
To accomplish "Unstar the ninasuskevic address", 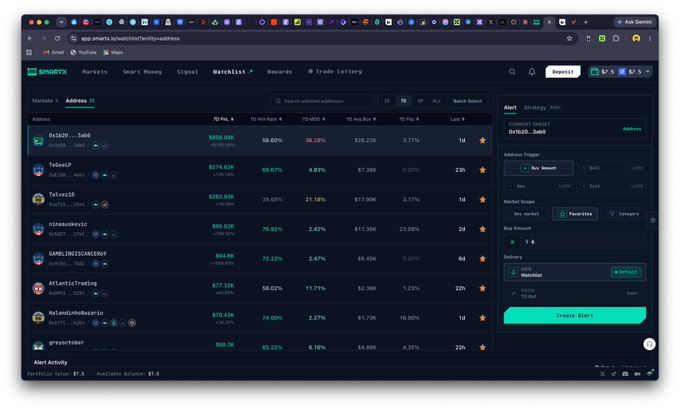I will click(x=482, y=229).
